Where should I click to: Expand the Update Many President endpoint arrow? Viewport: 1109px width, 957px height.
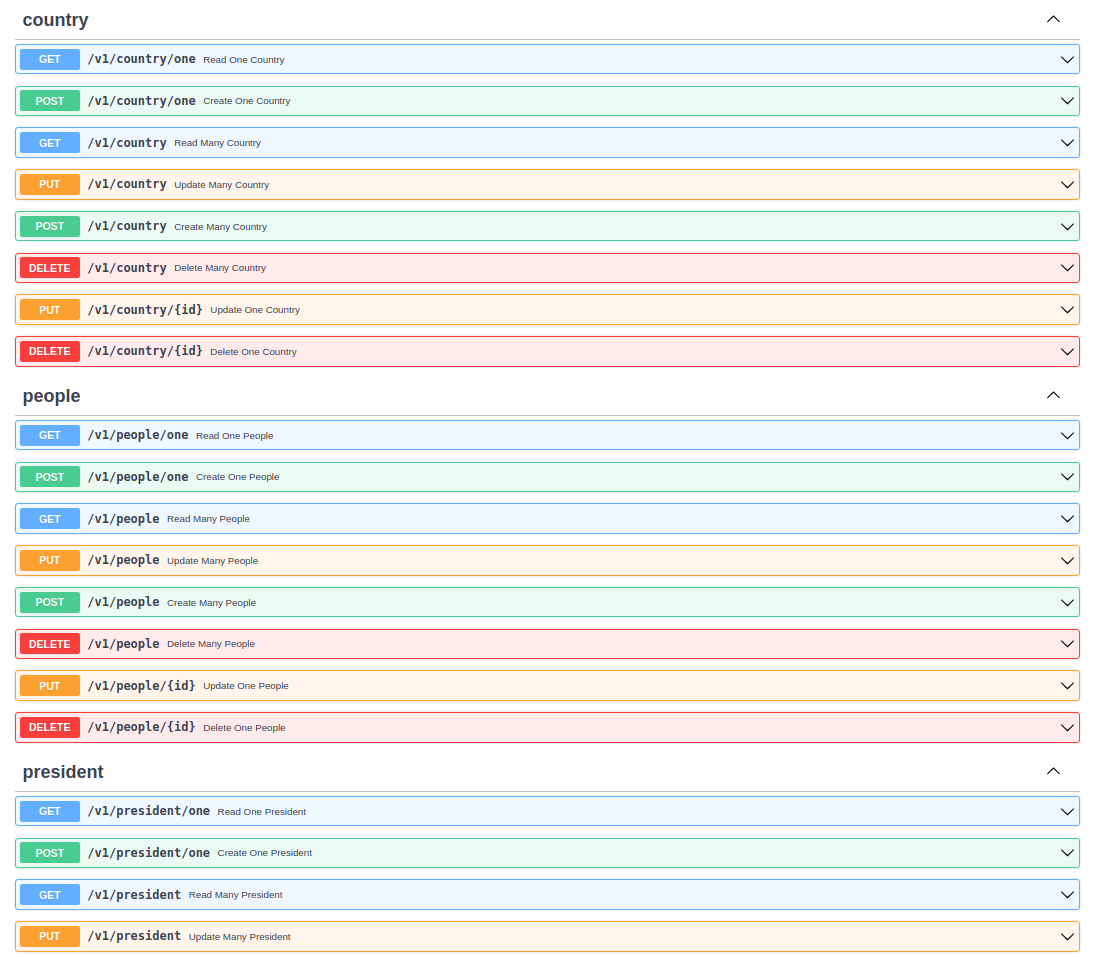pos(1067,936)
